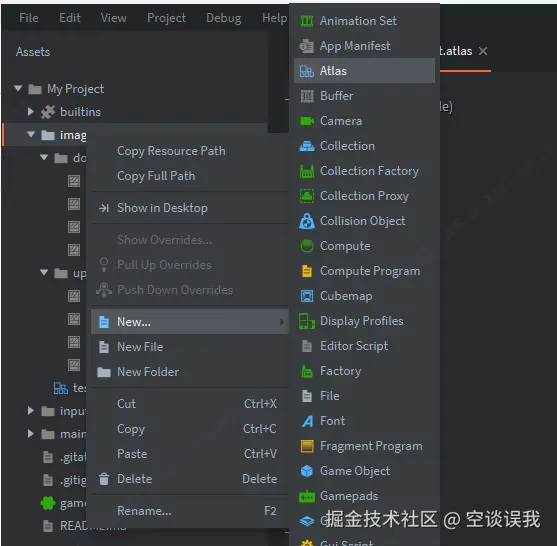557x546 pixels.
Task: Click the Gamepads icon
Action: (307, 496)
